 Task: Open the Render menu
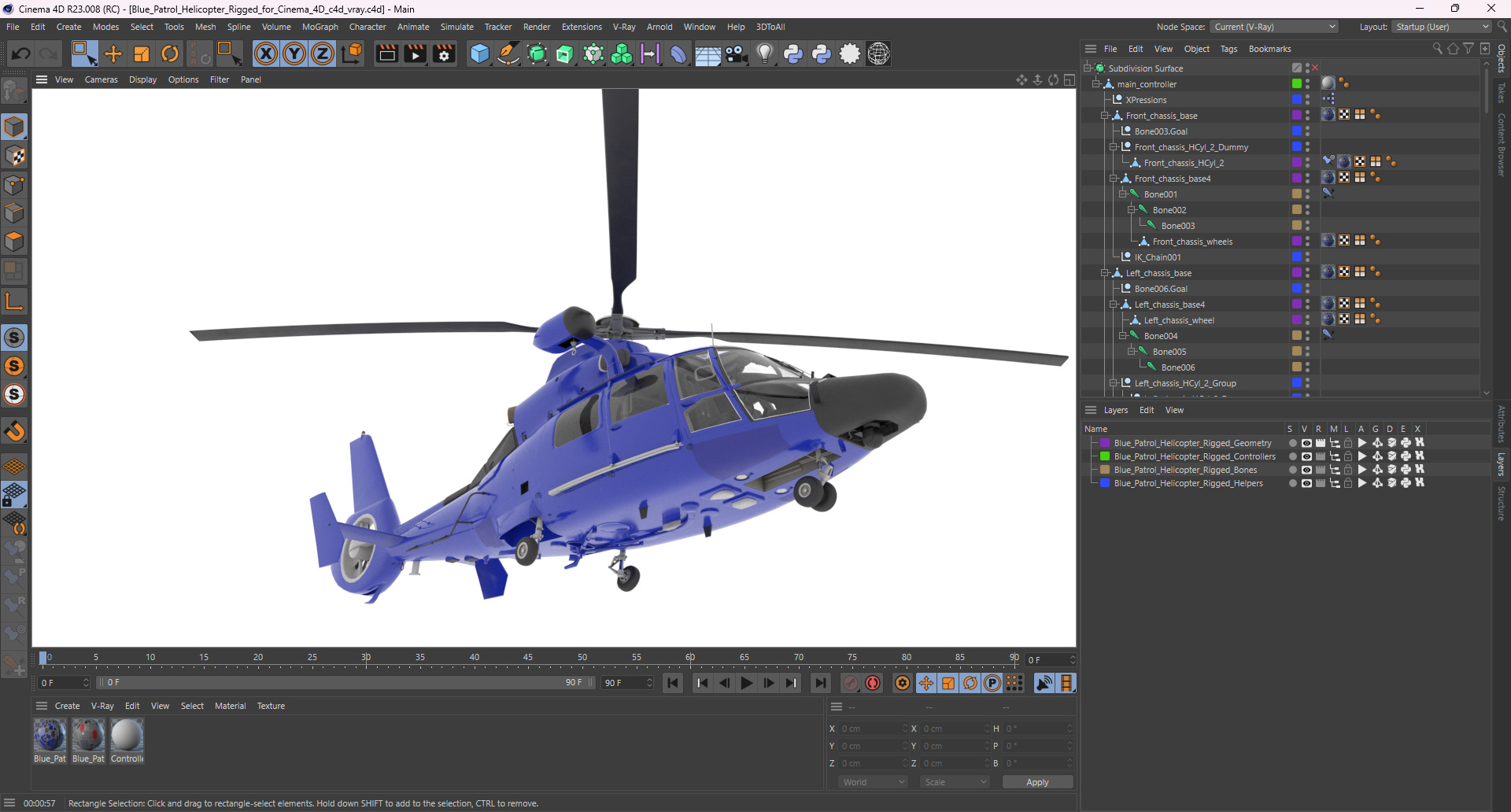(537, 27)
